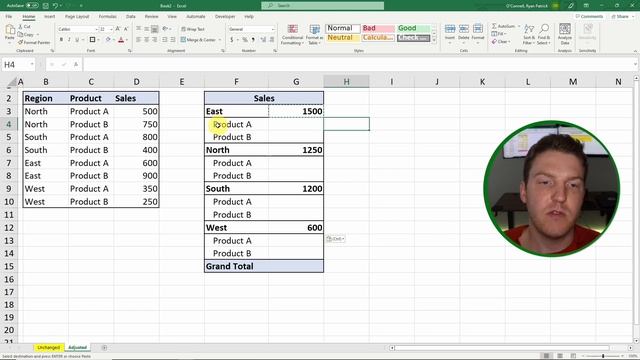Apply Italic formatting

point(69,40)
